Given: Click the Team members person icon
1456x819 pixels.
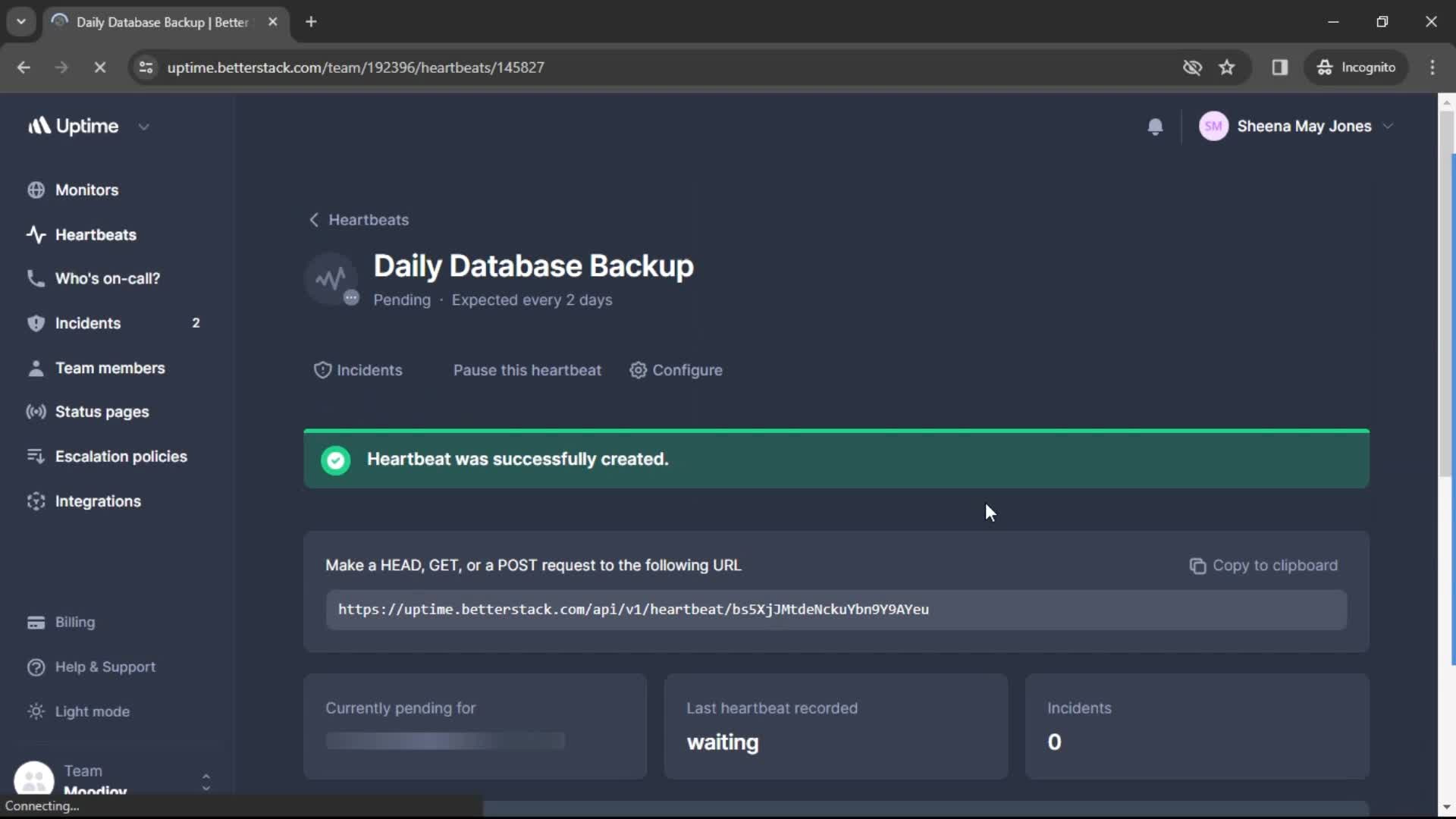Looking at the screenshot, I should click(x=36, y=369).
